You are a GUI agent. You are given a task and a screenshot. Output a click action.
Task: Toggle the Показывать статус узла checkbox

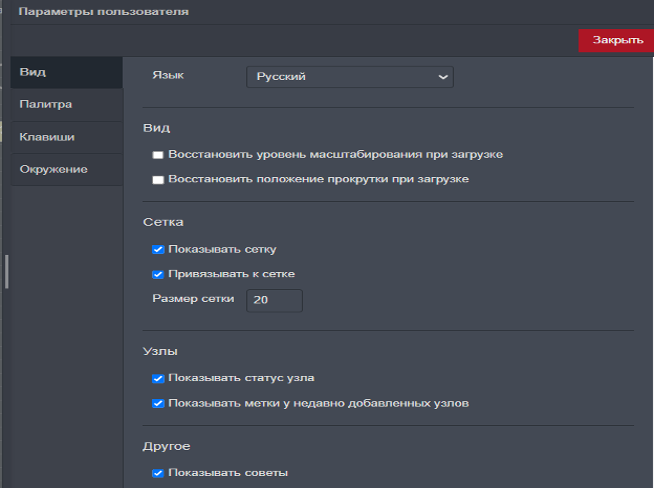(x=158, y=378)
